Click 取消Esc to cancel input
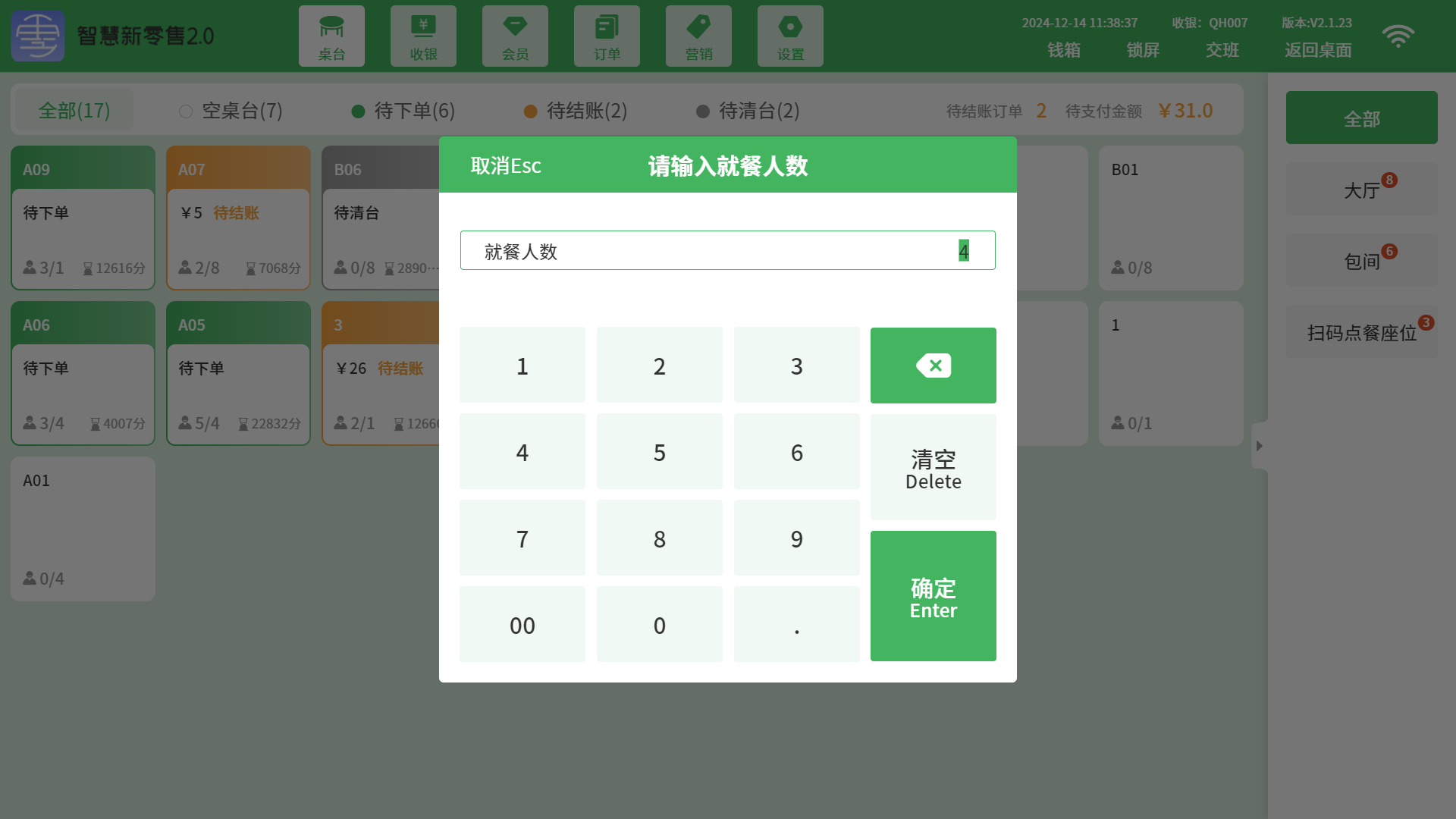The width and height of the screenshot is (1456, 819). pos(506,165)
